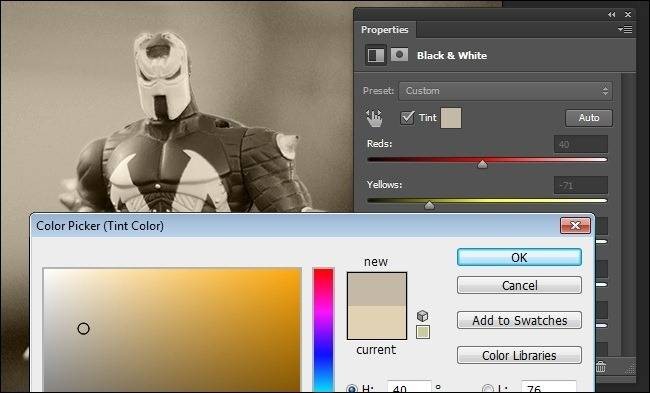Click the Yellows slider handle
The width and height of the screenshot is (650, 393).
point(429,205)
